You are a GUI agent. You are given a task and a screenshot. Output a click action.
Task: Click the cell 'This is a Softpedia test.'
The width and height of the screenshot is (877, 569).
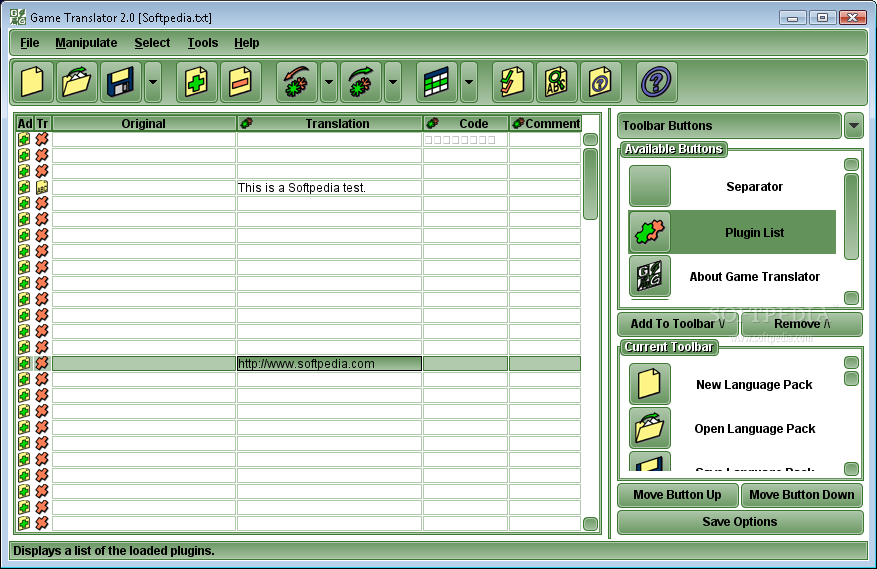329,187
